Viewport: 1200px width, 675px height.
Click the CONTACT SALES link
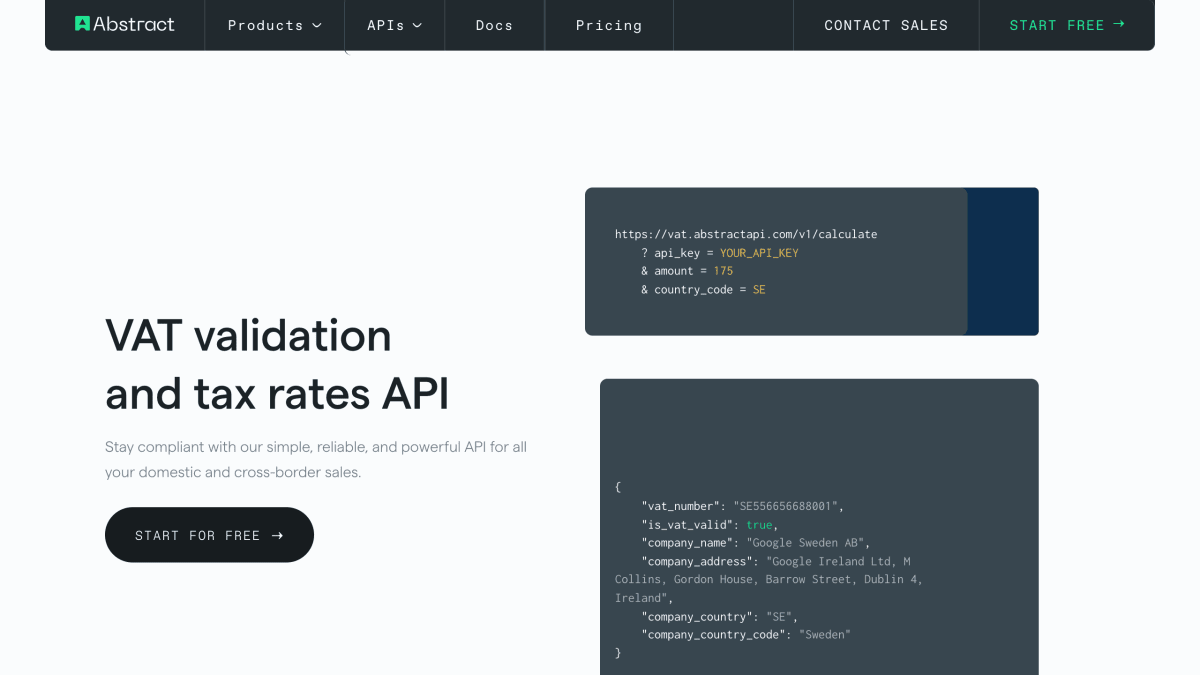tap(886, 25)
